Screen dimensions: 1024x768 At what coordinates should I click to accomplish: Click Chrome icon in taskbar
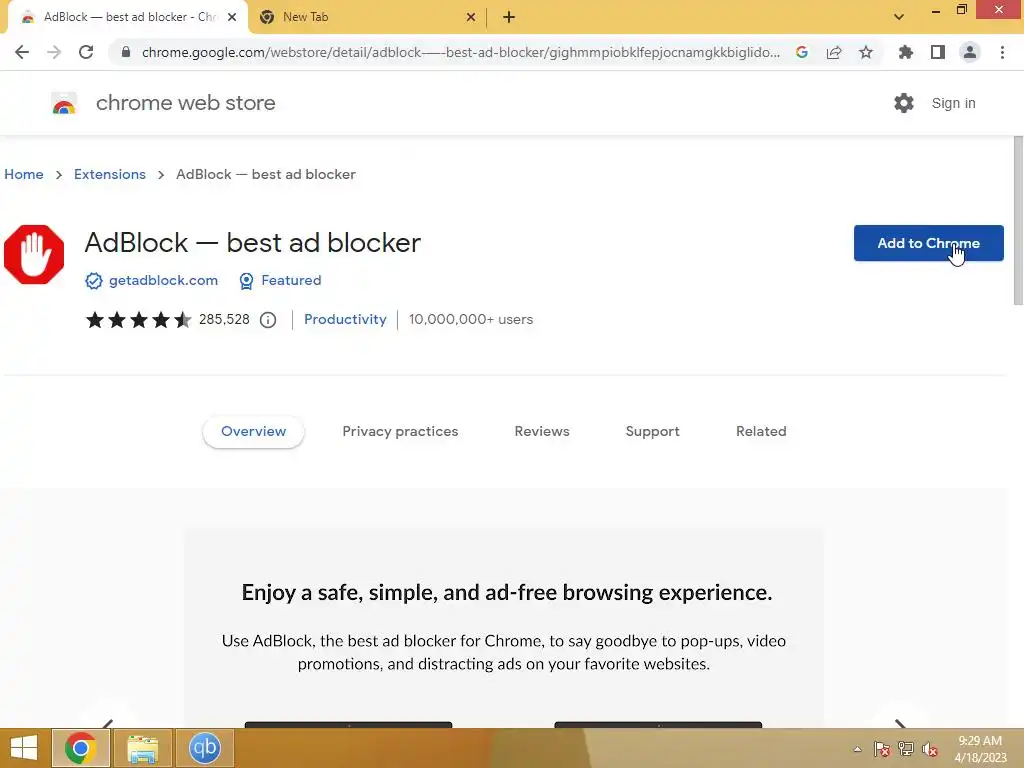coord(81,748)
